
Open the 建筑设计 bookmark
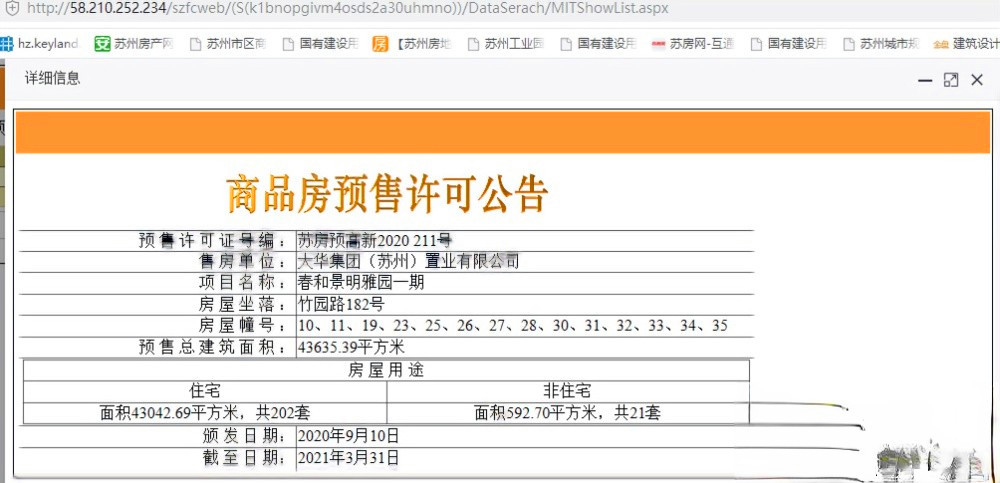point(966,44)
